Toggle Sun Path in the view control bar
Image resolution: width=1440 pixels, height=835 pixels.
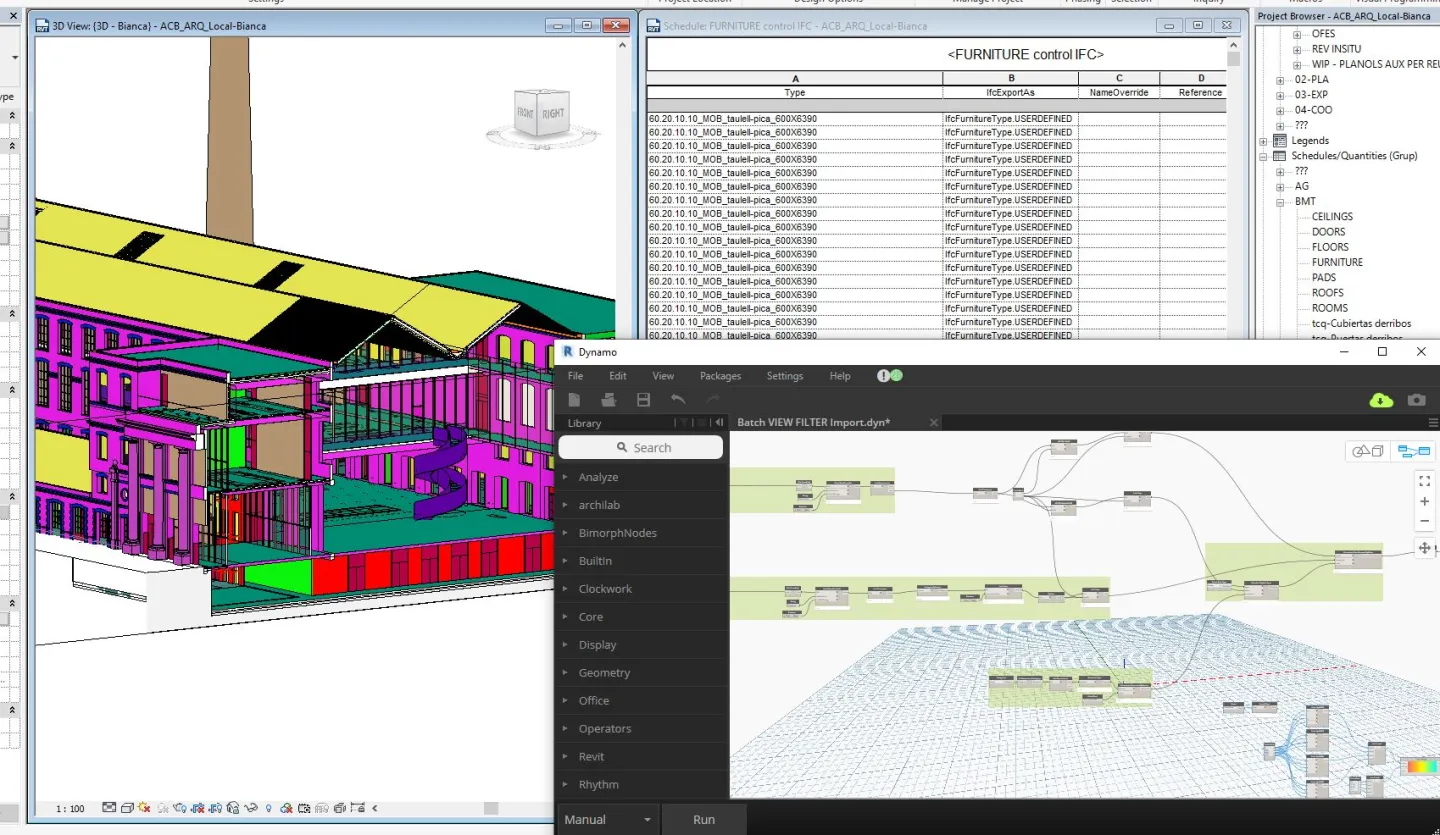pyautogui.click(x=145, y=808)
